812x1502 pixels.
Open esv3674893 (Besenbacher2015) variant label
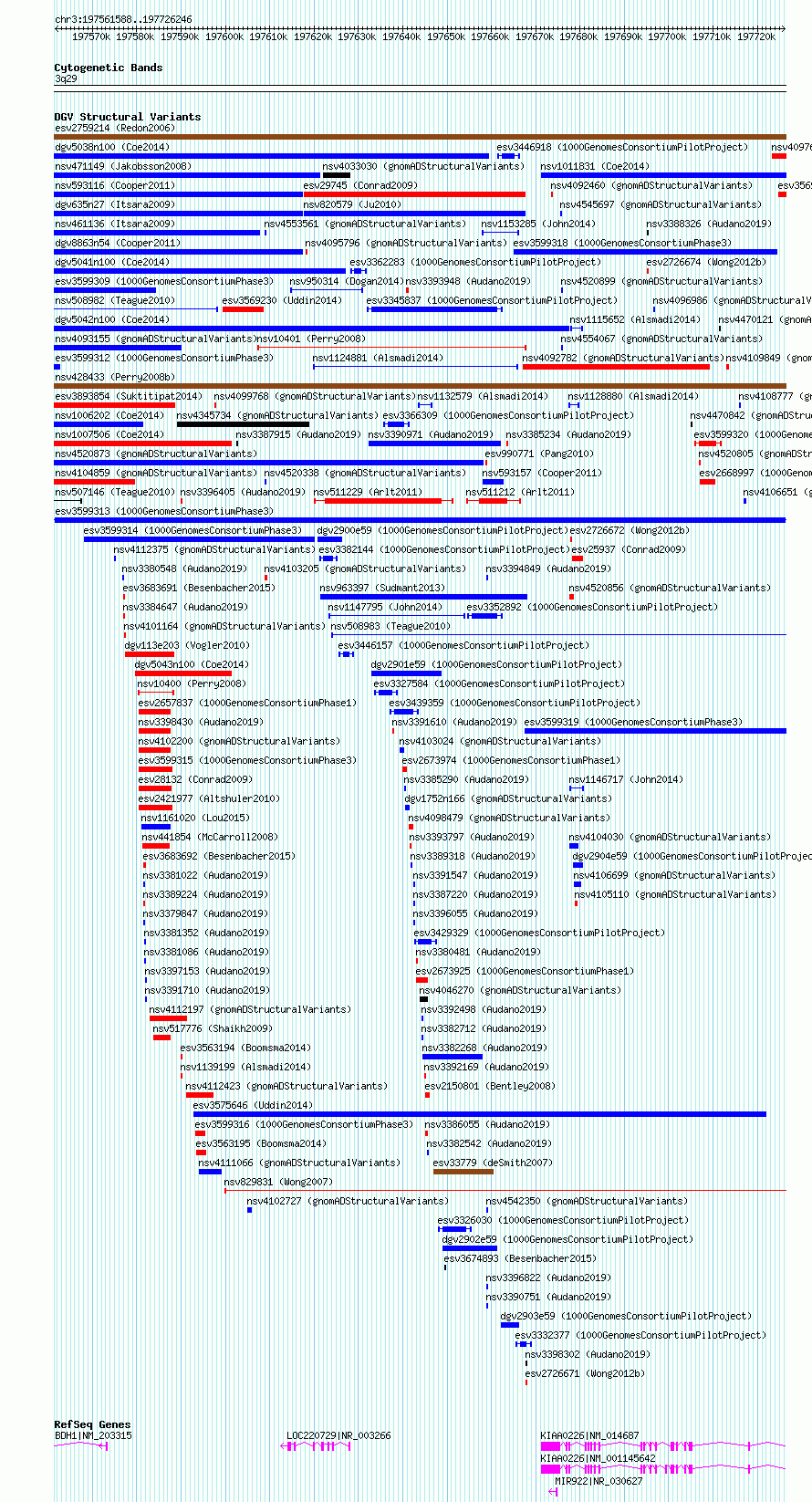coord(520,1258)
